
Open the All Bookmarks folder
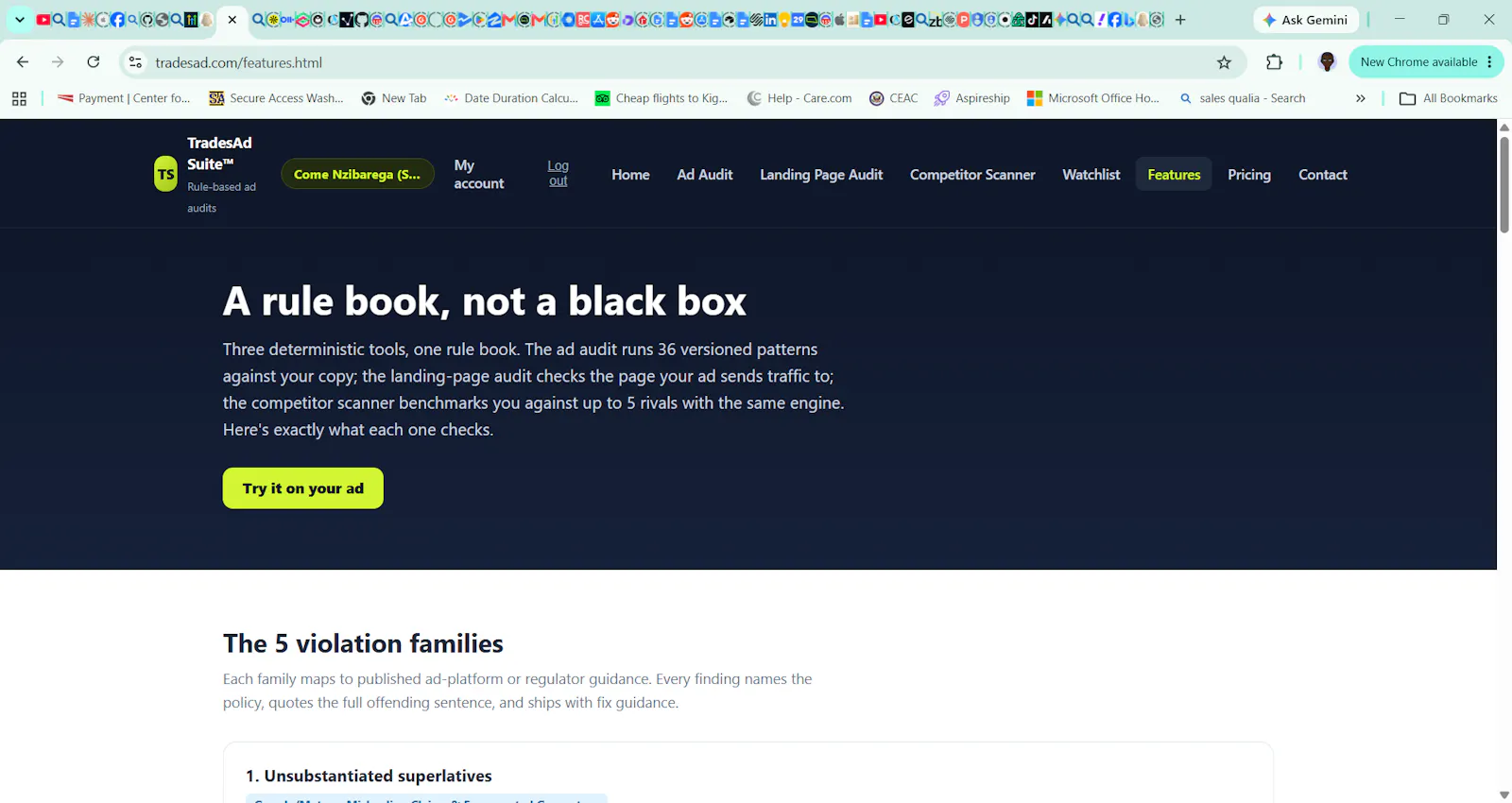tap(1449, 98)
